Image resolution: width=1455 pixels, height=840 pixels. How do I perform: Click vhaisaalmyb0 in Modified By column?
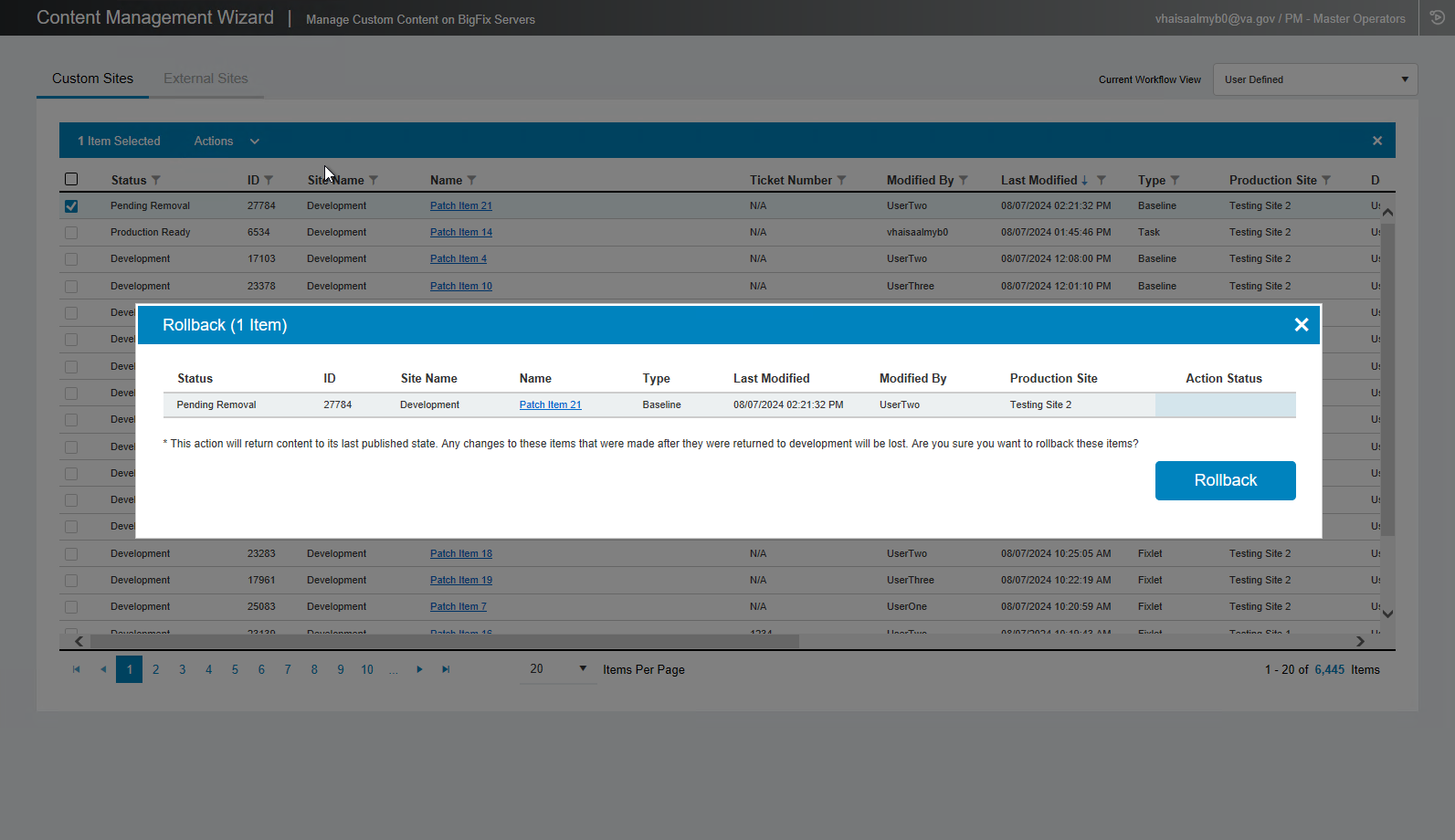917,232
